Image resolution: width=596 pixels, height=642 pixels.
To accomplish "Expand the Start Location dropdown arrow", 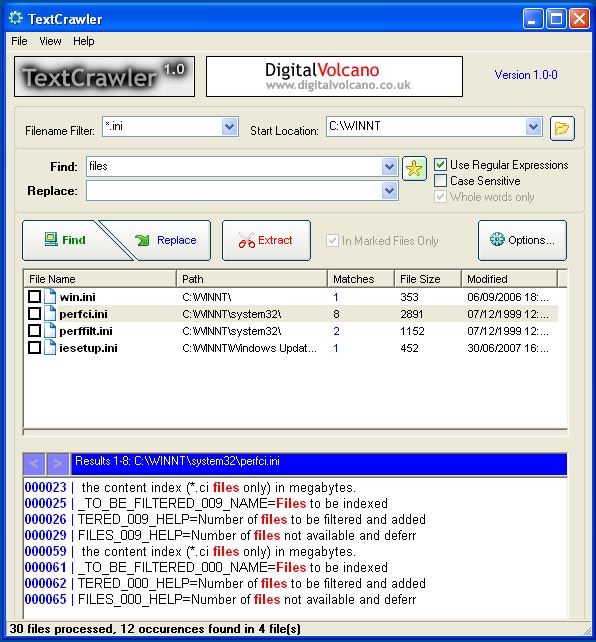I will coord(533,127).
